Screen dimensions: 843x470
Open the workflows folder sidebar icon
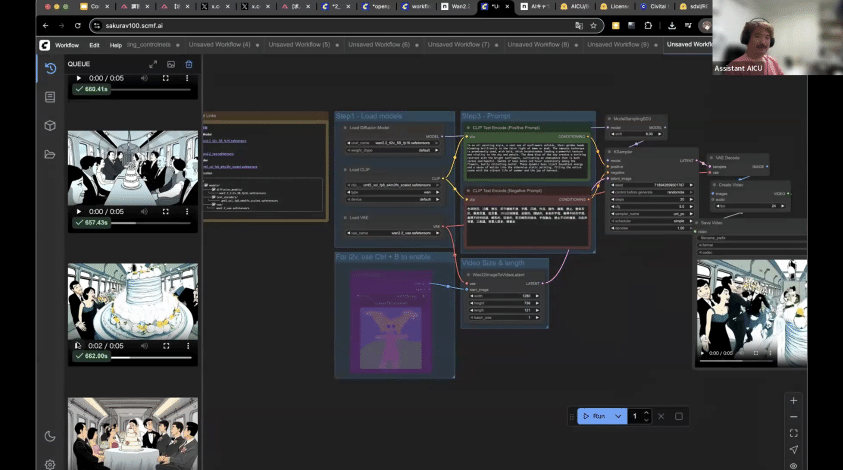click(50, 154)
